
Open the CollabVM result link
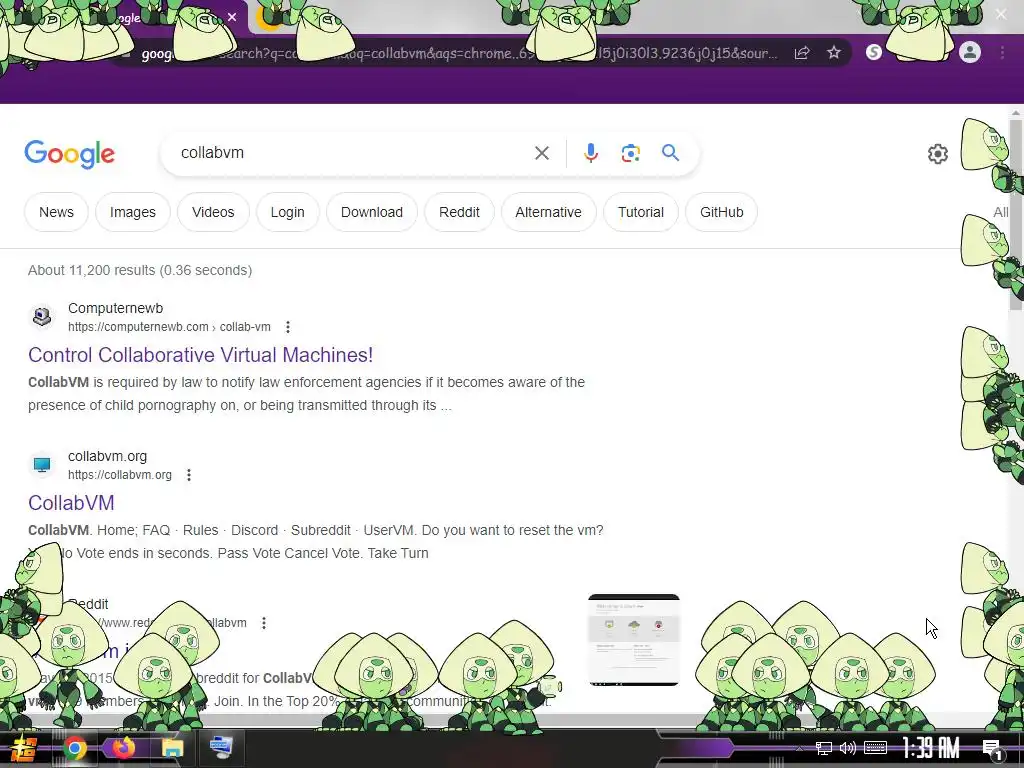click(71, 503)
